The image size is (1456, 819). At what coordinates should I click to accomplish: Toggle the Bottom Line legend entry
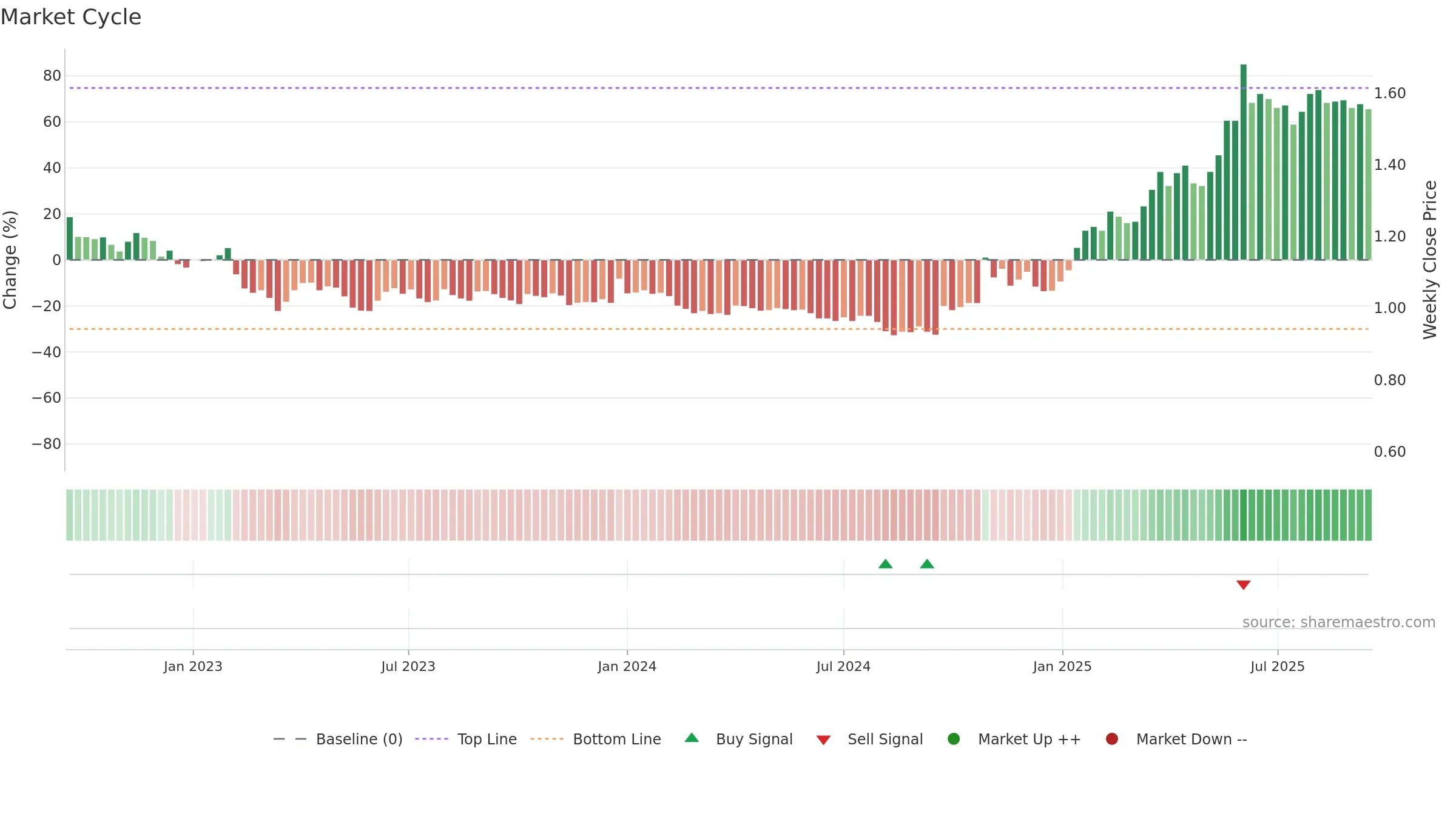point(596,739)
